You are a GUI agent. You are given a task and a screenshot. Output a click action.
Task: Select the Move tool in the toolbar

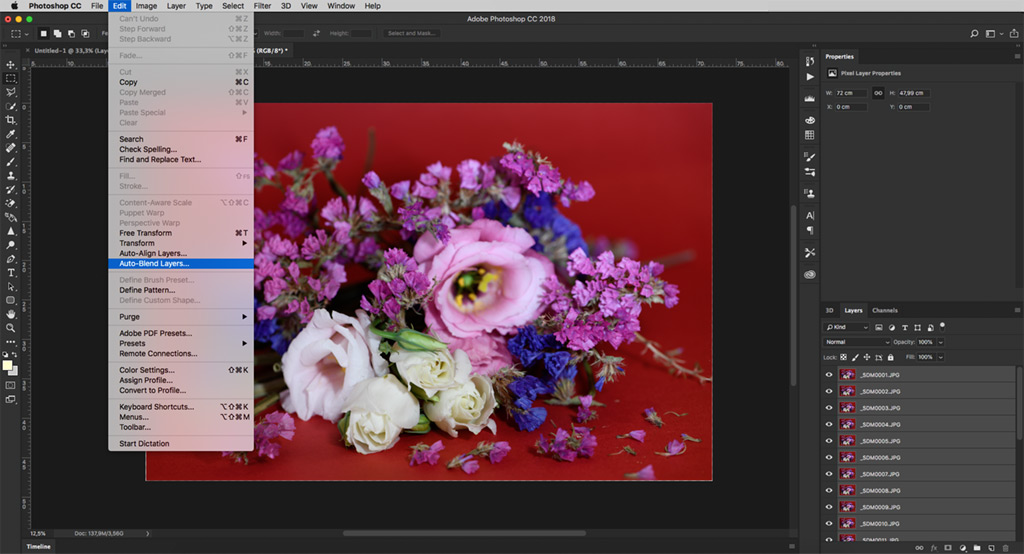coord(11,64)
